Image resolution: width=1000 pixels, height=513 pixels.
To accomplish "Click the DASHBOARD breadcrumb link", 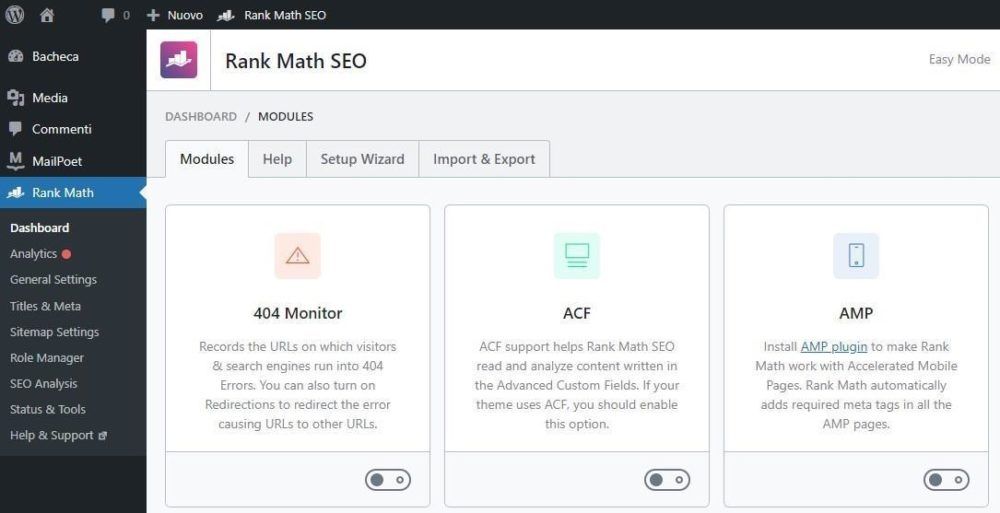I will pos(201,117).
